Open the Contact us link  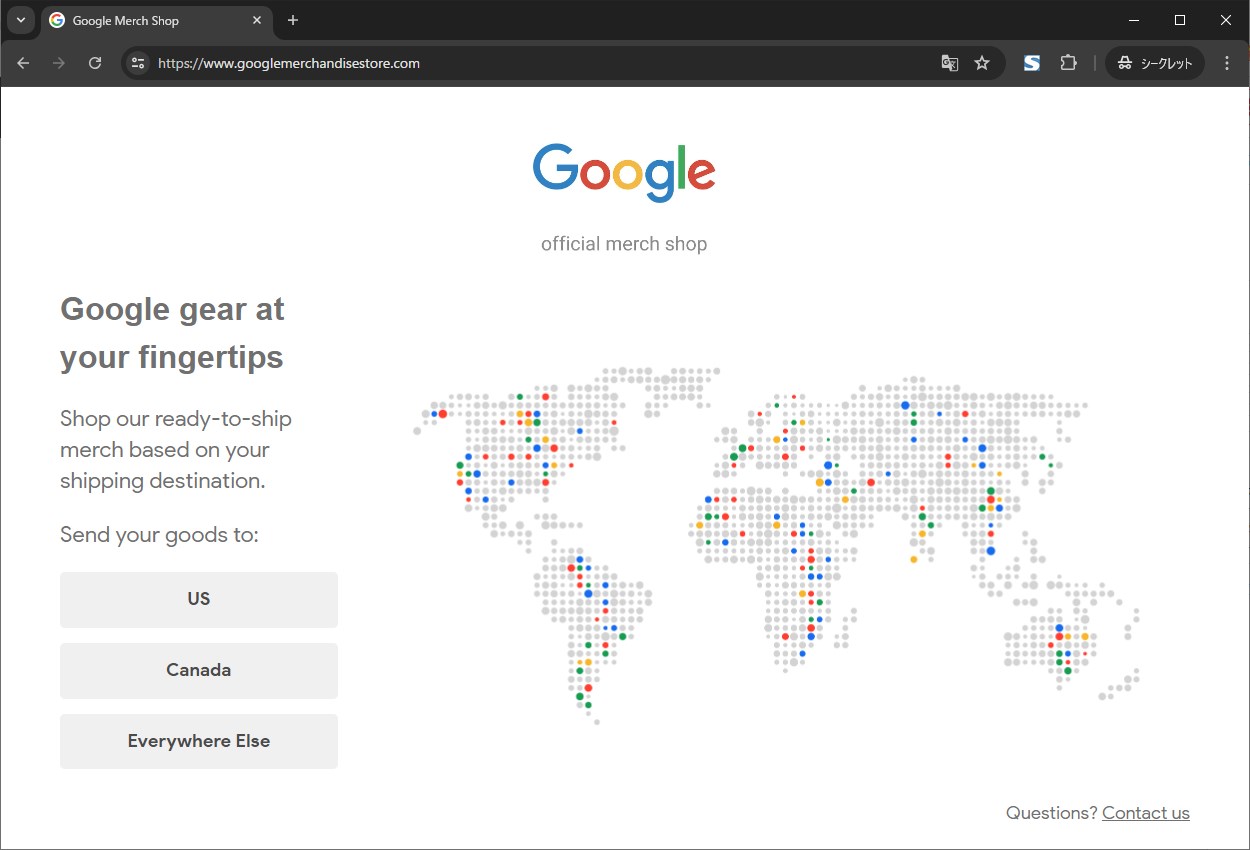pyautogui.click(x=1146, y=813)
